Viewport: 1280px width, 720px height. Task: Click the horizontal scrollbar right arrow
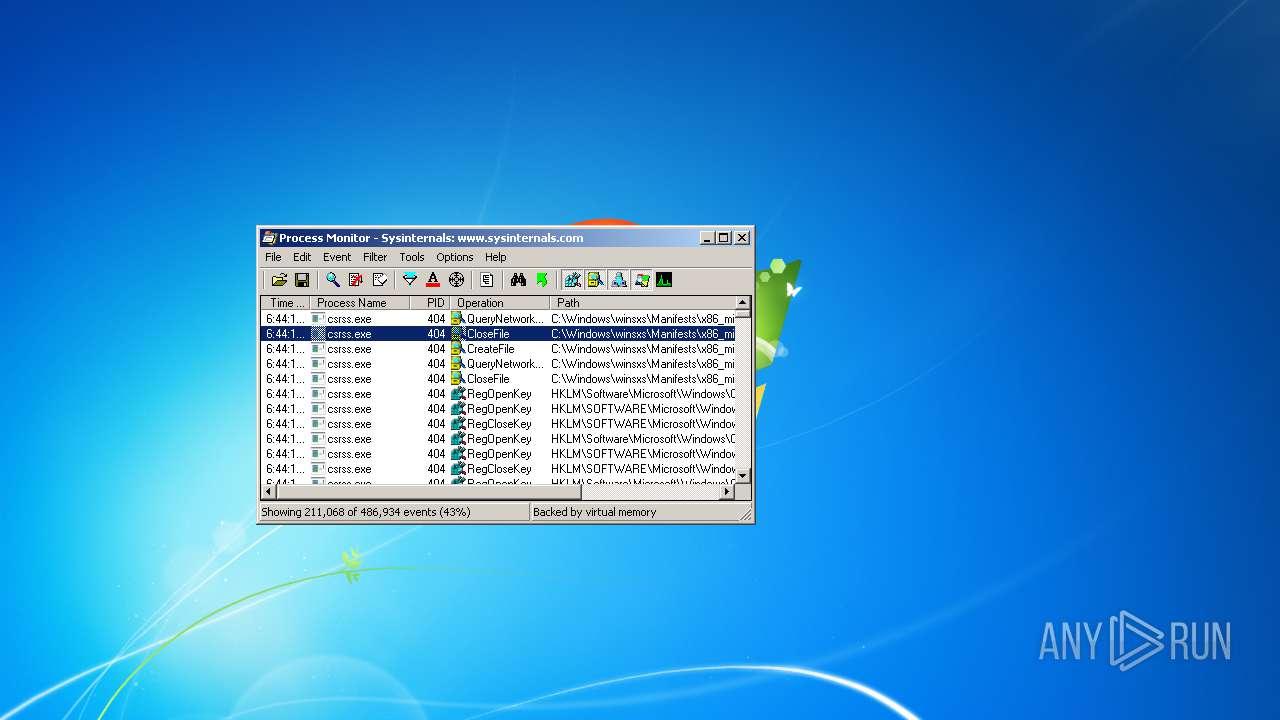tap(727, 492)
